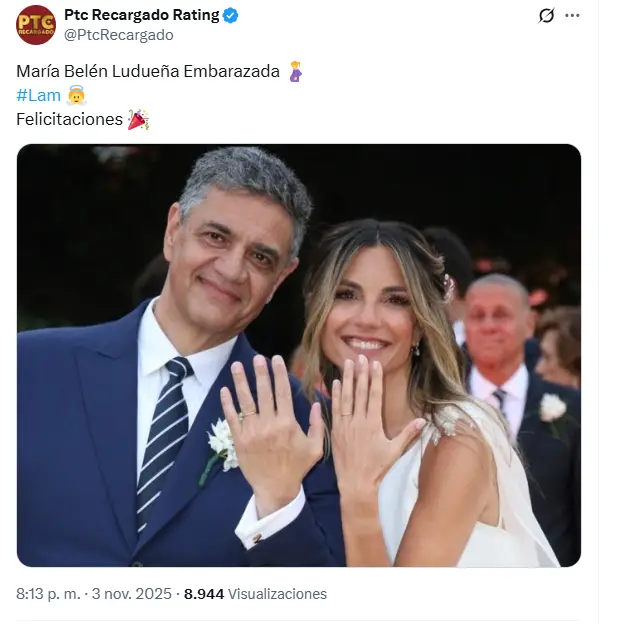Screen dimensions: 626x624
Task: Click the María Belén Ludueña Embarazada text
Action: point(148,72)
